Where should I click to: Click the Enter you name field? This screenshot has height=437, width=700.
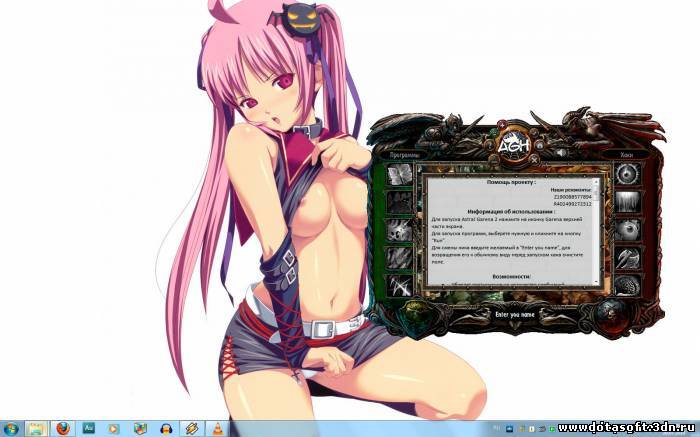pyautogui.click(x=514, y=315)
